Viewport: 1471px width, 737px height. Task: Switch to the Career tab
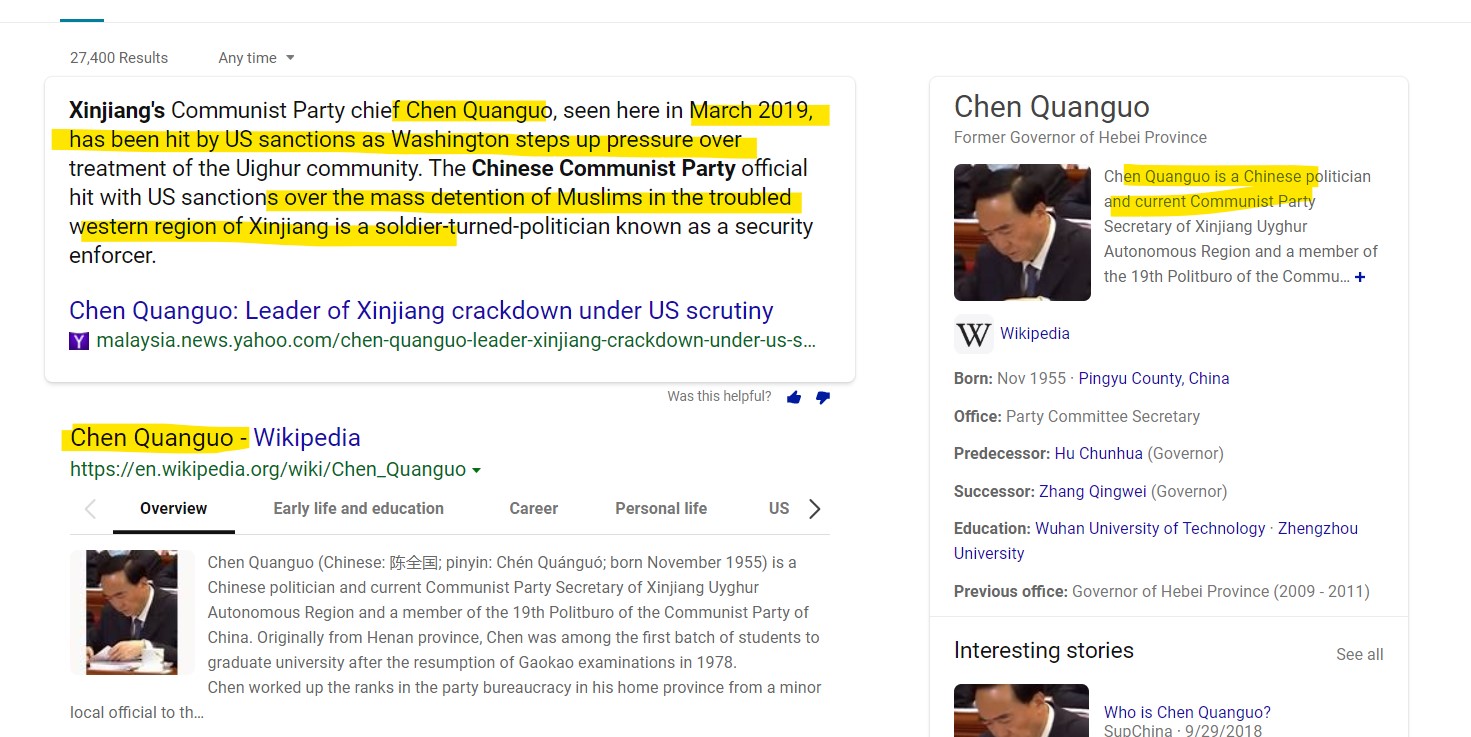pos(534,509)
